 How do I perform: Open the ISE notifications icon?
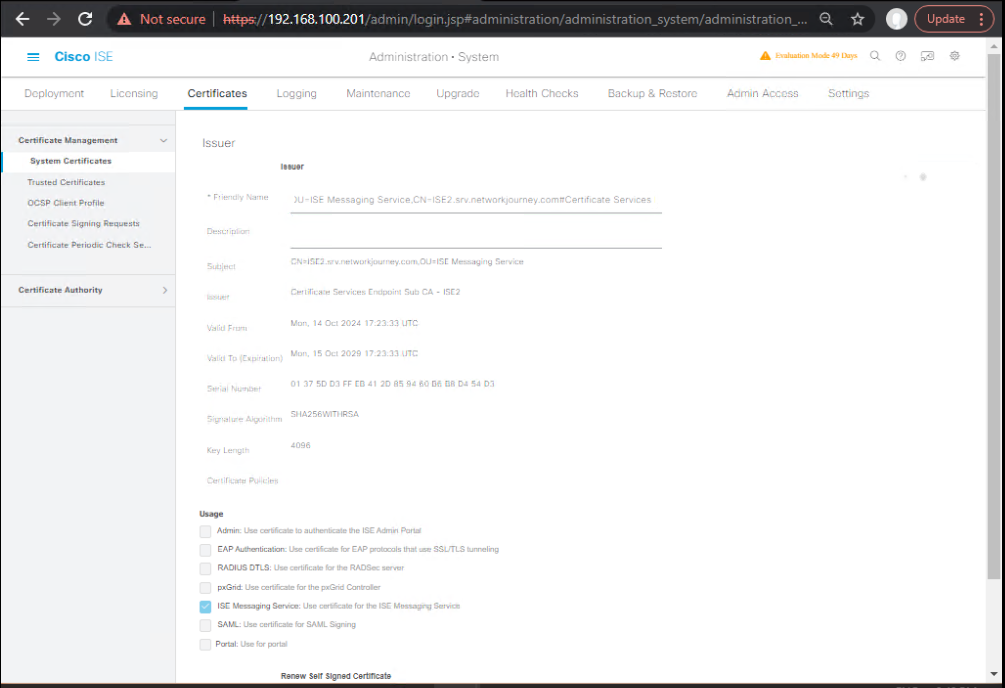[x=927, y=56]
